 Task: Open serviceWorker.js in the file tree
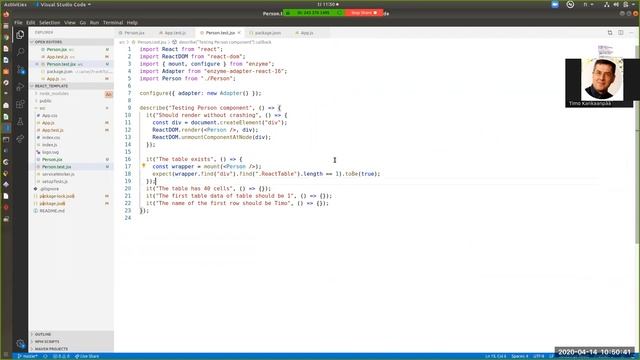58,174
